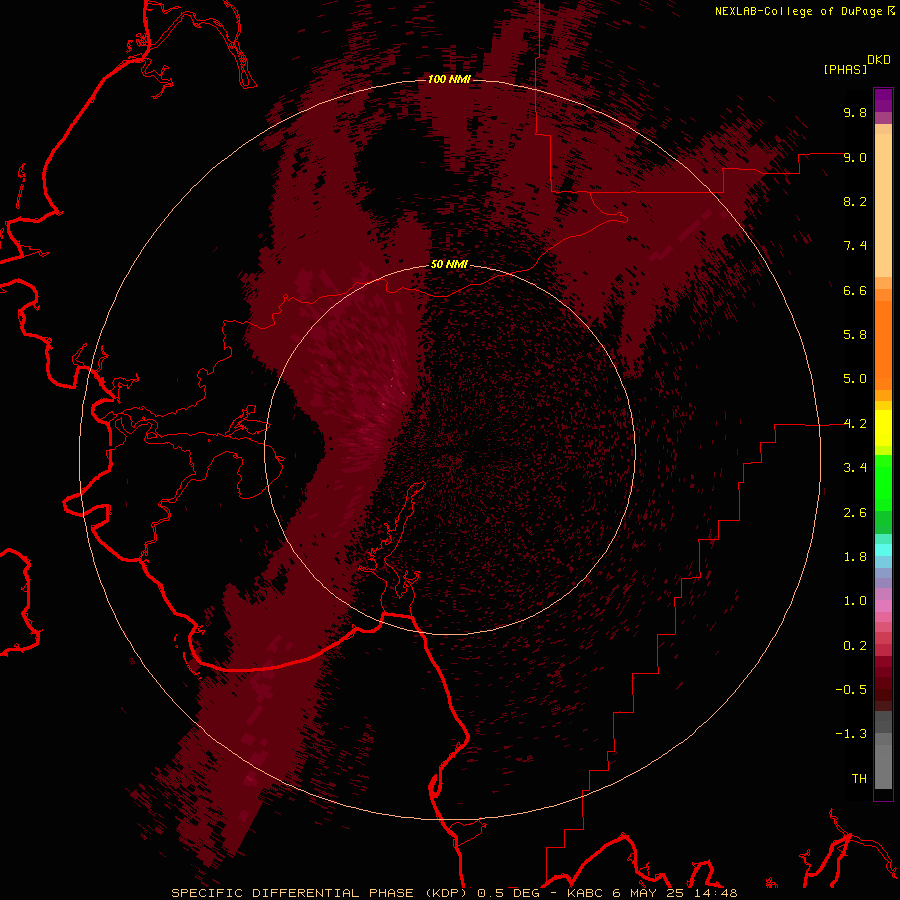Pick the gray band near TH
The image size is (900, 900).
883,766
